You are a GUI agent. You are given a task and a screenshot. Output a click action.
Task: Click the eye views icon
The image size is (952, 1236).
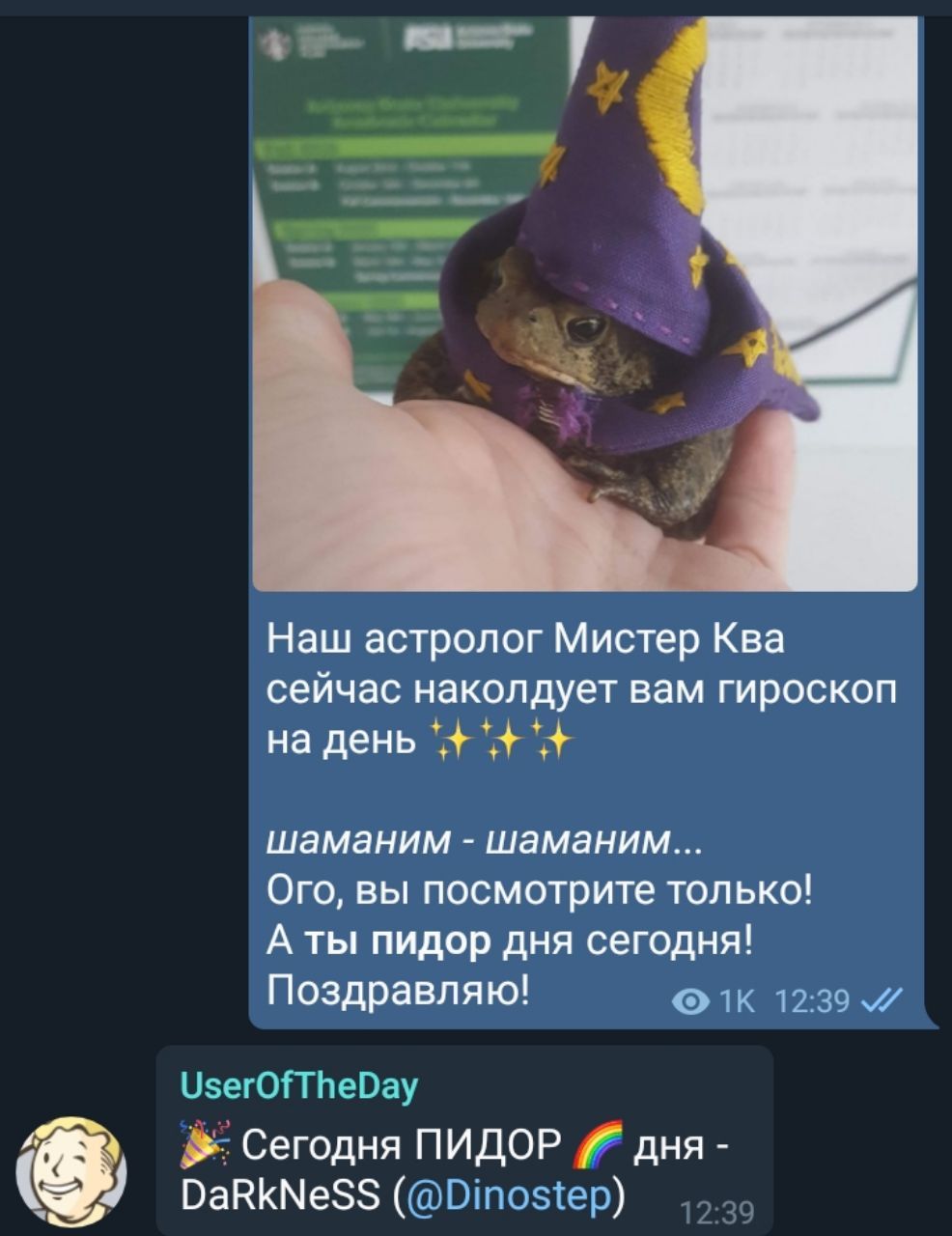(688, 1003)
